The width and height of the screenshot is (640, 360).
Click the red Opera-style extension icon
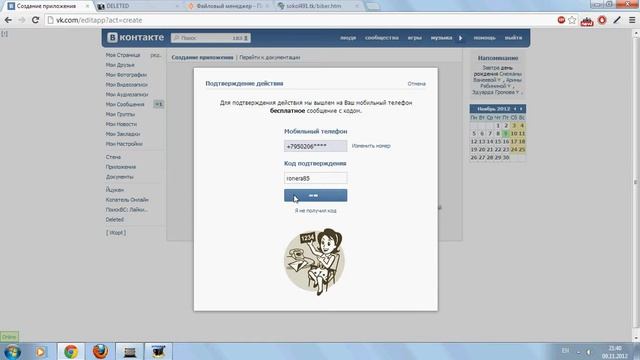pyautogui.click(x=602, y=20)
